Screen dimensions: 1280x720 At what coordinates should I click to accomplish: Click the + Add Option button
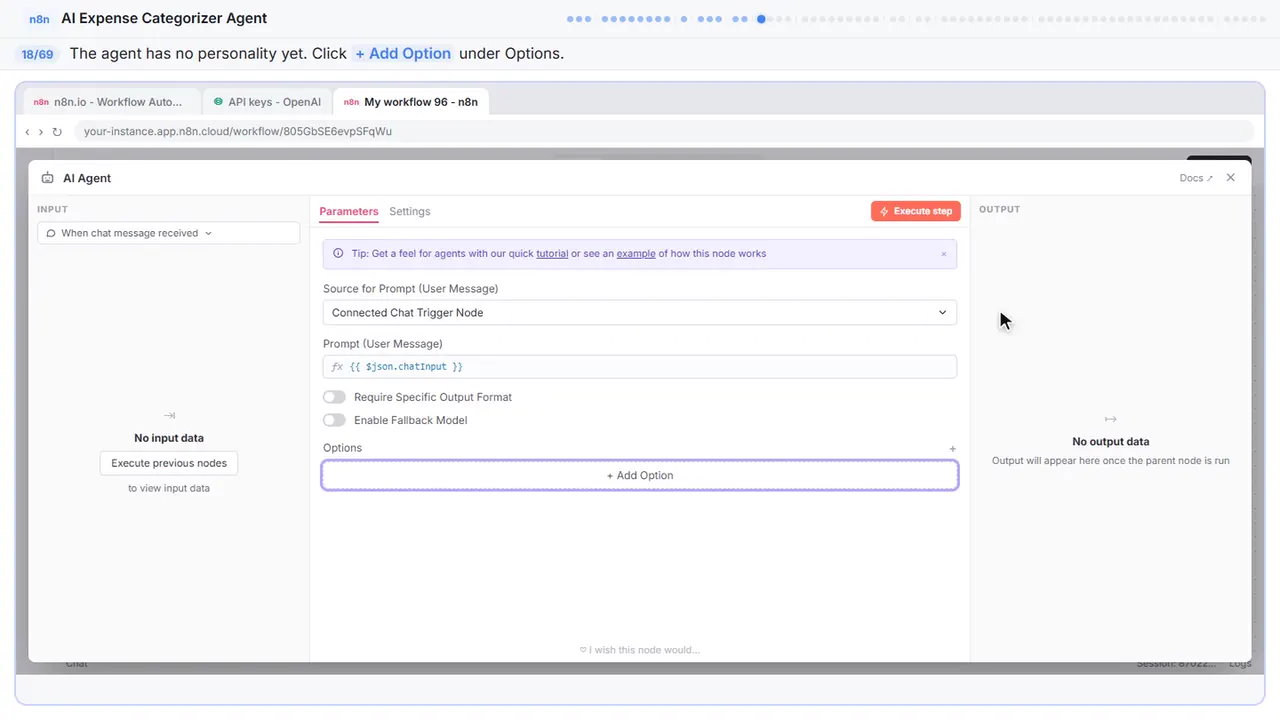(640, 476)
